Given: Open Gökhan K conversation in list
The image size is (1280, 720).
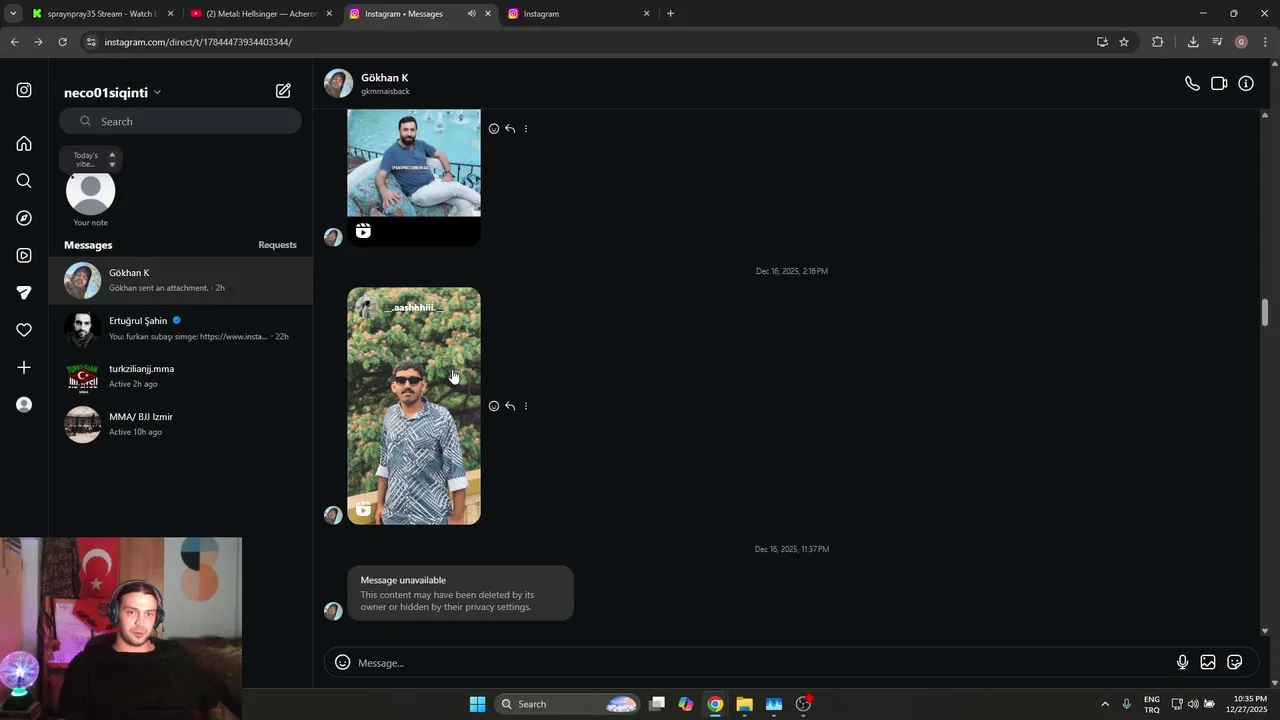Looking at the screenshot, I should coord(180,280).
